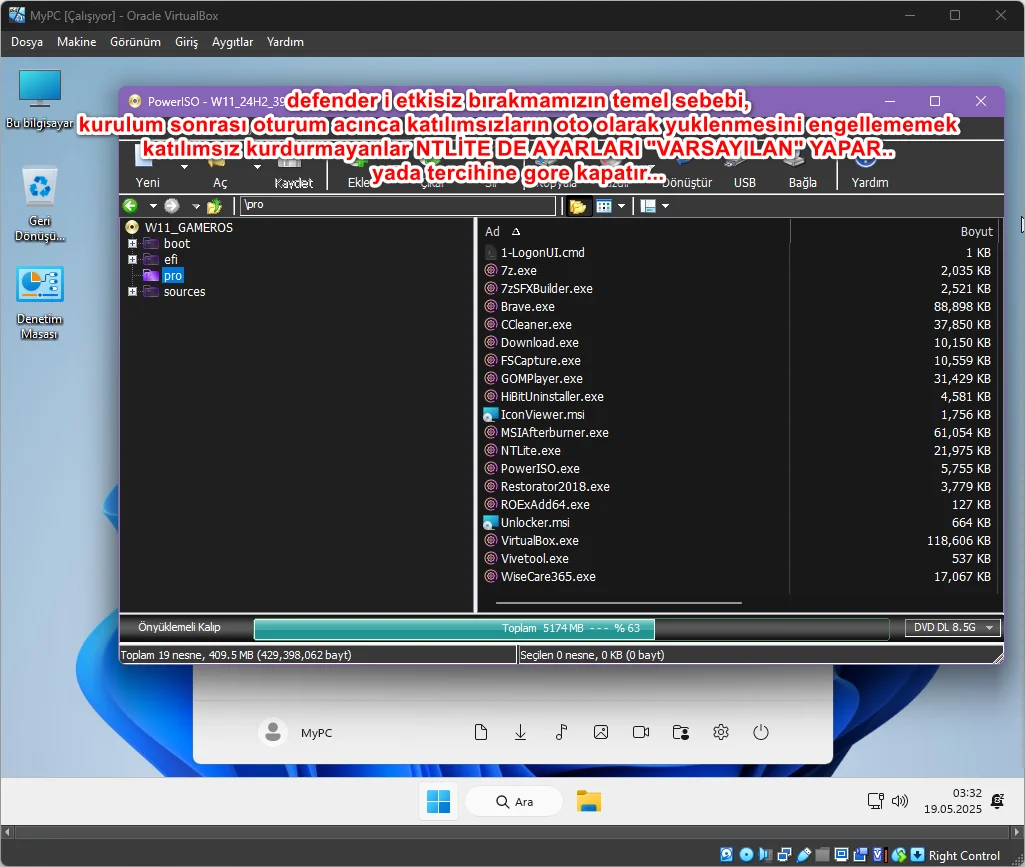1025x867 pixels.
Task: Open the Back history dropdown arrow
Action: pos(153,206)
